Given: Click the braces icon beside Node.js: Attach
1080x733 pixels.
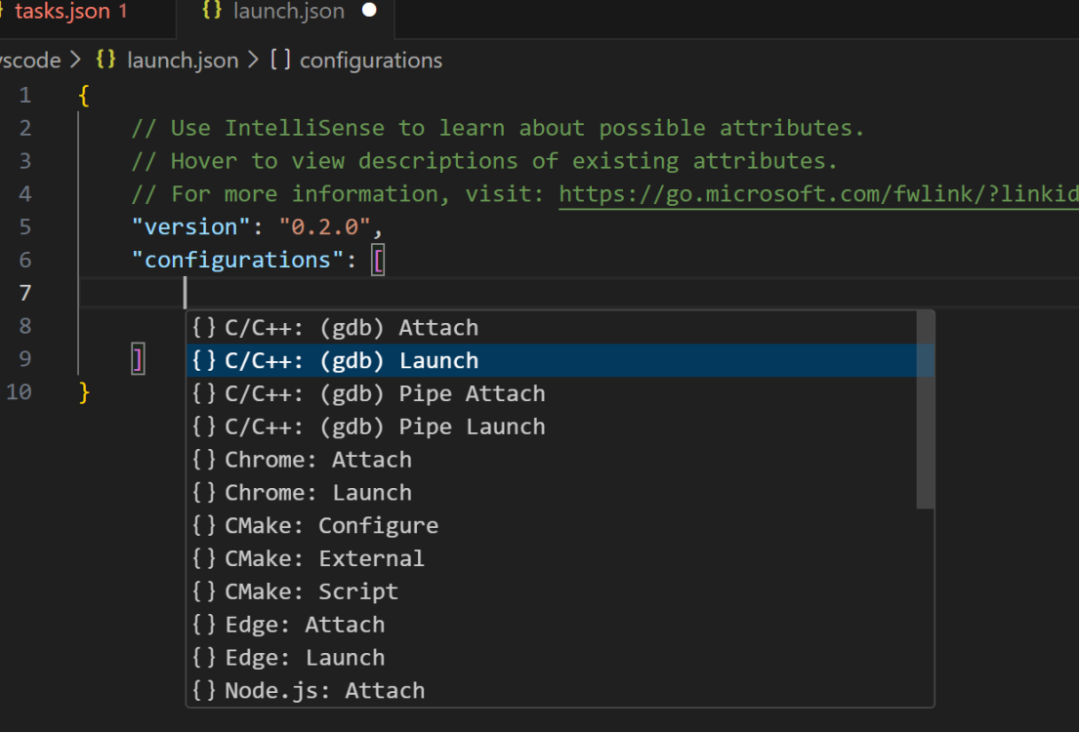Looking at the screenshot, I should (x=204, y=690).
